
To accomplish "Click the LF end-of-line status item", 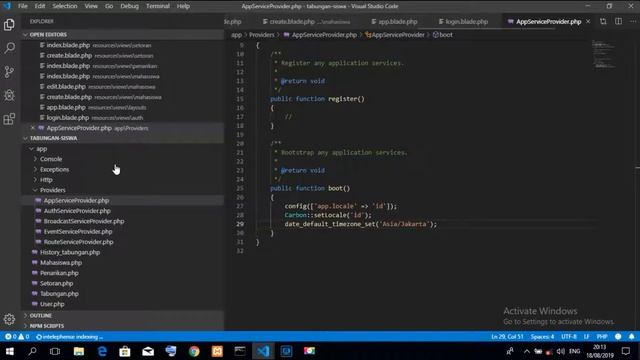I will click(x=587, y=337).
